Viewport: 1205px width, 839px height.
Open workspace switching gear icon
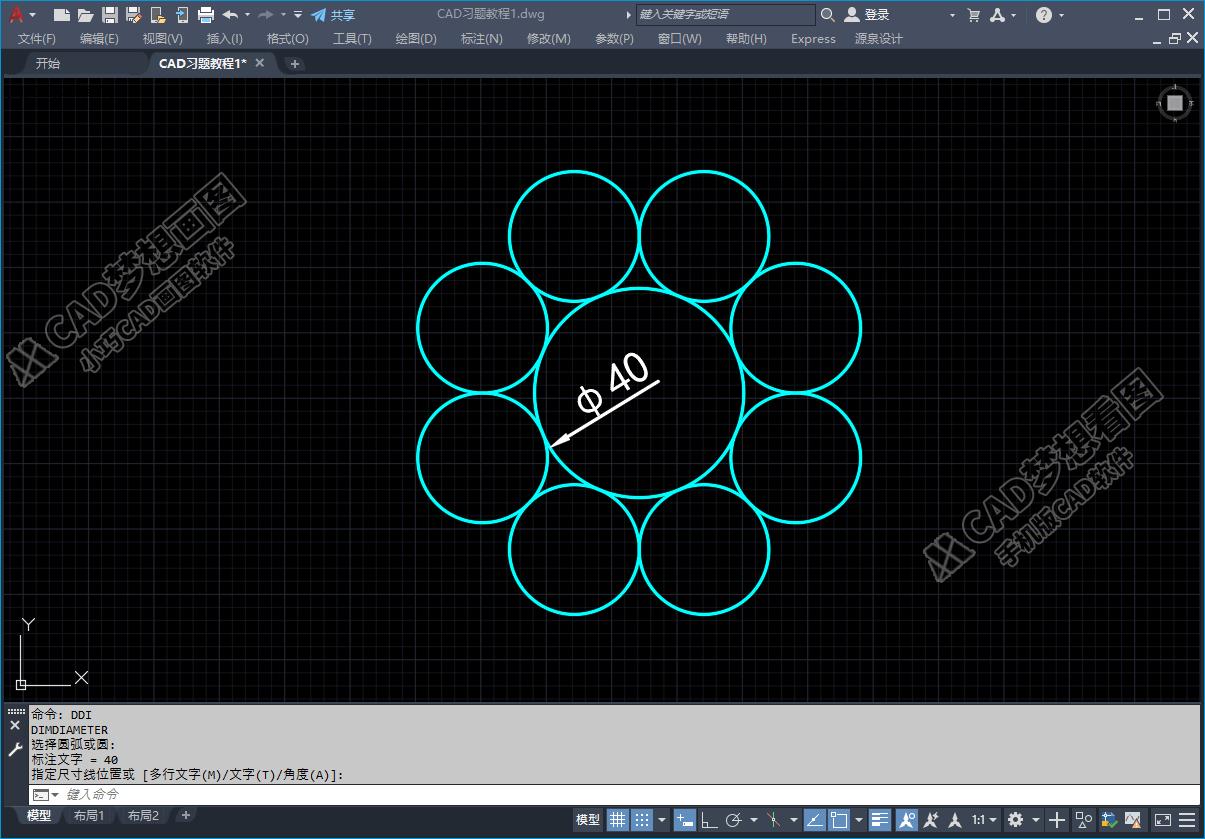coord(1016,820)
